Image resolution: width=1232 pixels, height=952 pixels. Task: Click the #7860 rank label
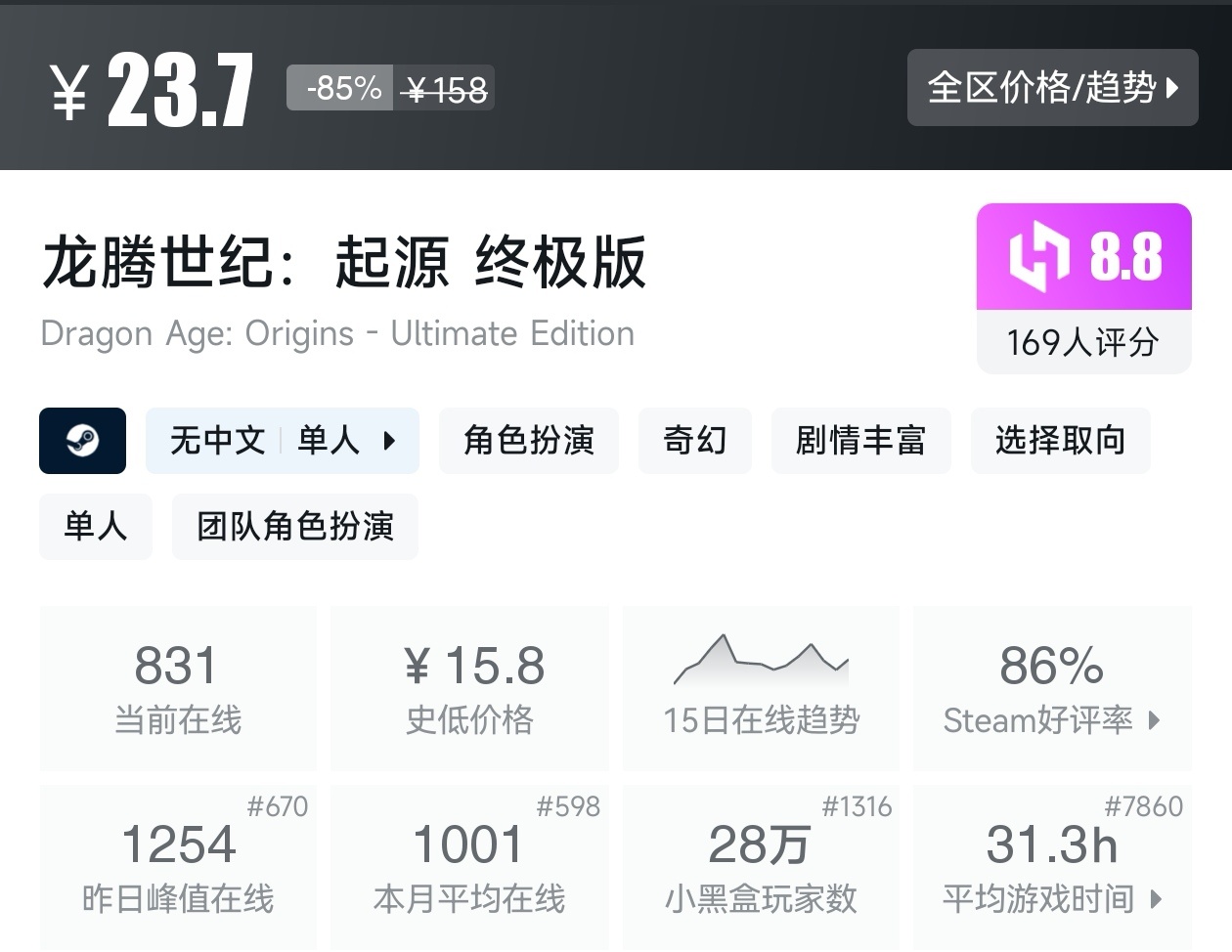click(1143, 806)
